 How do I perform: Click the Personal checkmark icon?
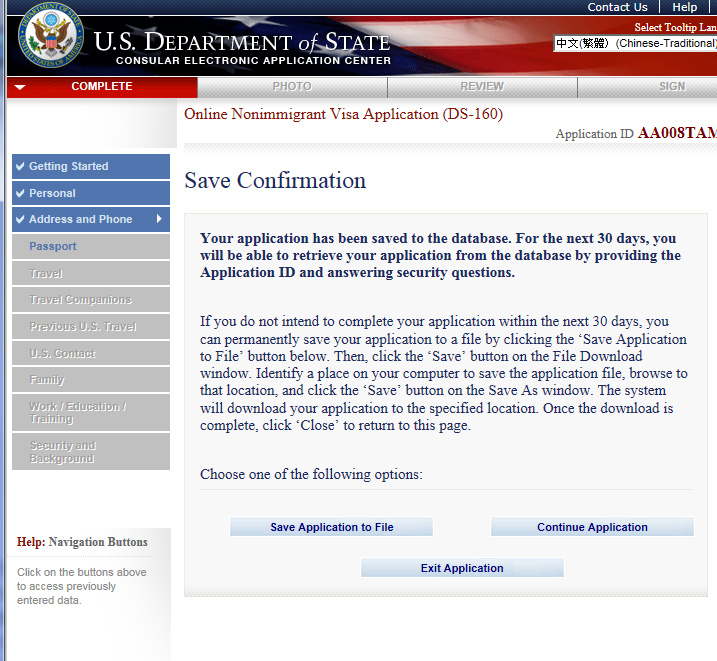[x=20, y=193]
